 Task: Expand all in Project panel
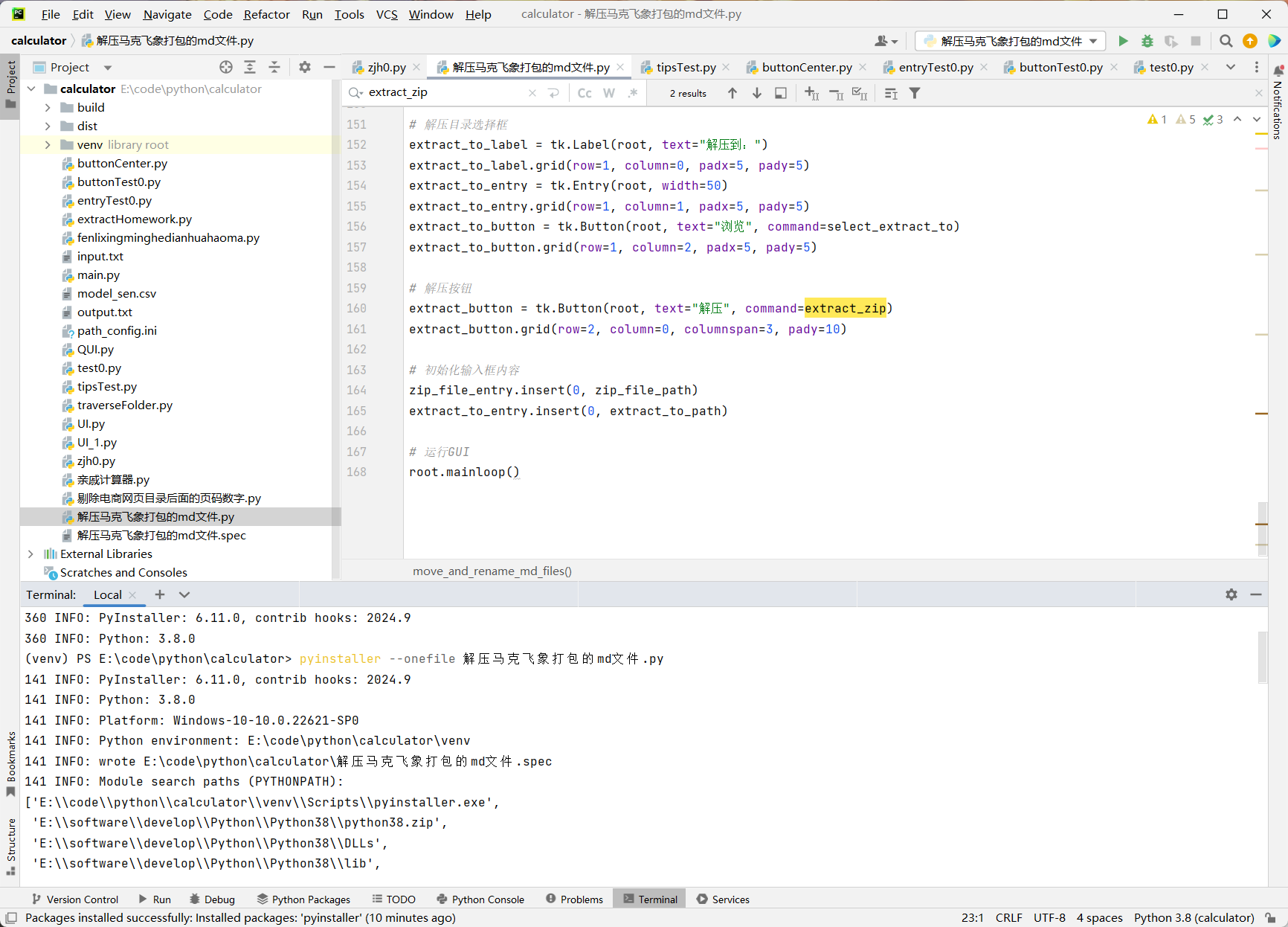point(250,67)
